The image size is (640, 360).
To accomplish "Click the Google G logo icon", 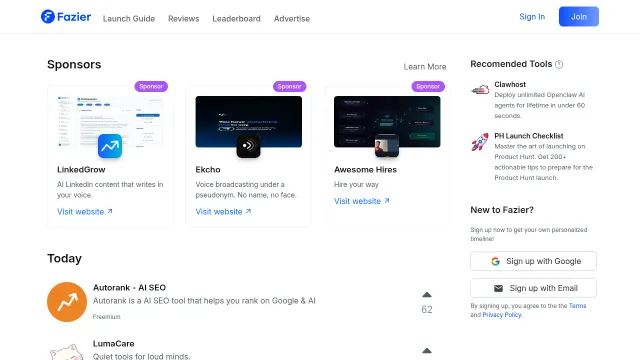I will tap(496, 261).
